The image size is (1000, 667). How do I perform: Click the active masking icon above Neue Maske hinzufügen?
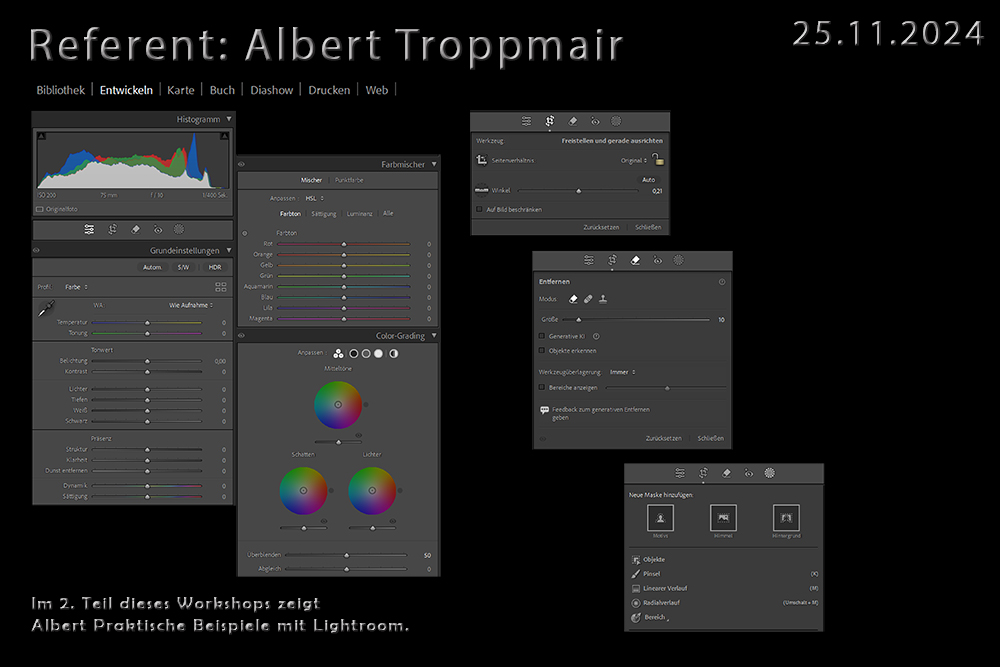[x=770, y=473]
